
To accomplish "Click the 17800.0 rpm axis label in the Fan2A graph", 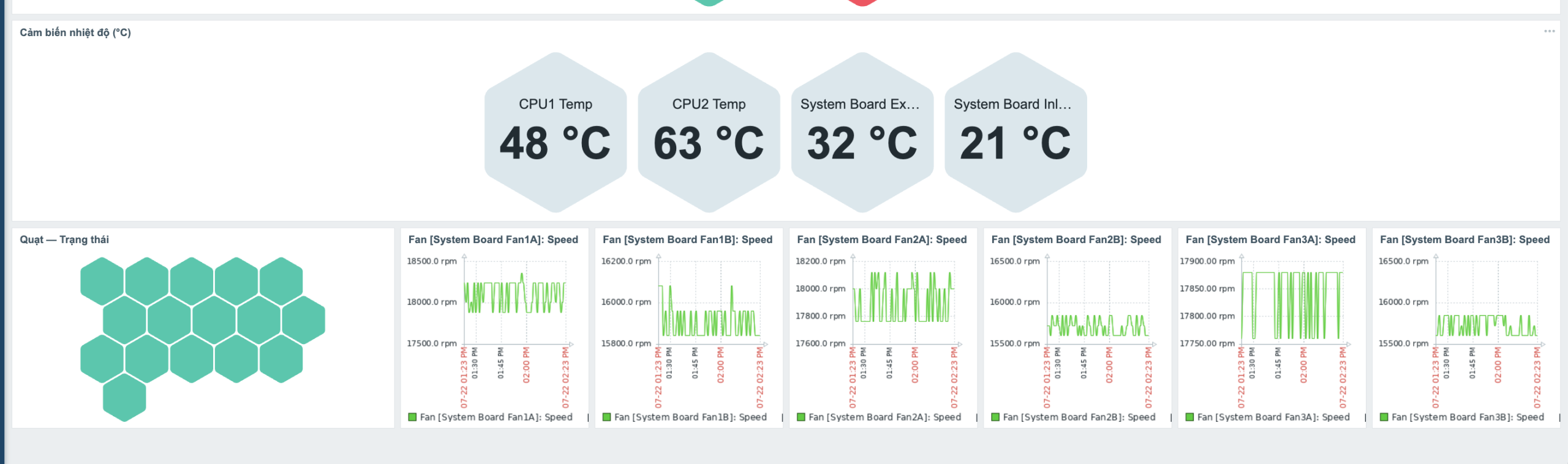I will click(820, 316).
